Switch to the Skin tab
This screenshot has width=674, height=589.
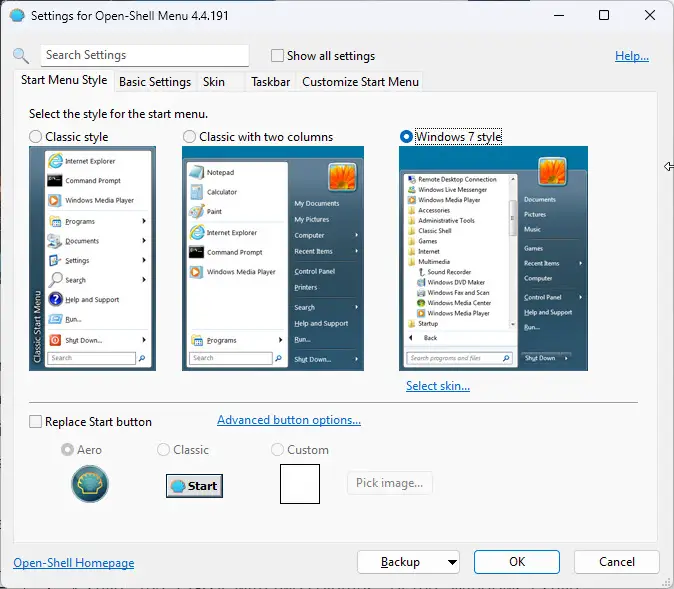click(x=214, y=82)
